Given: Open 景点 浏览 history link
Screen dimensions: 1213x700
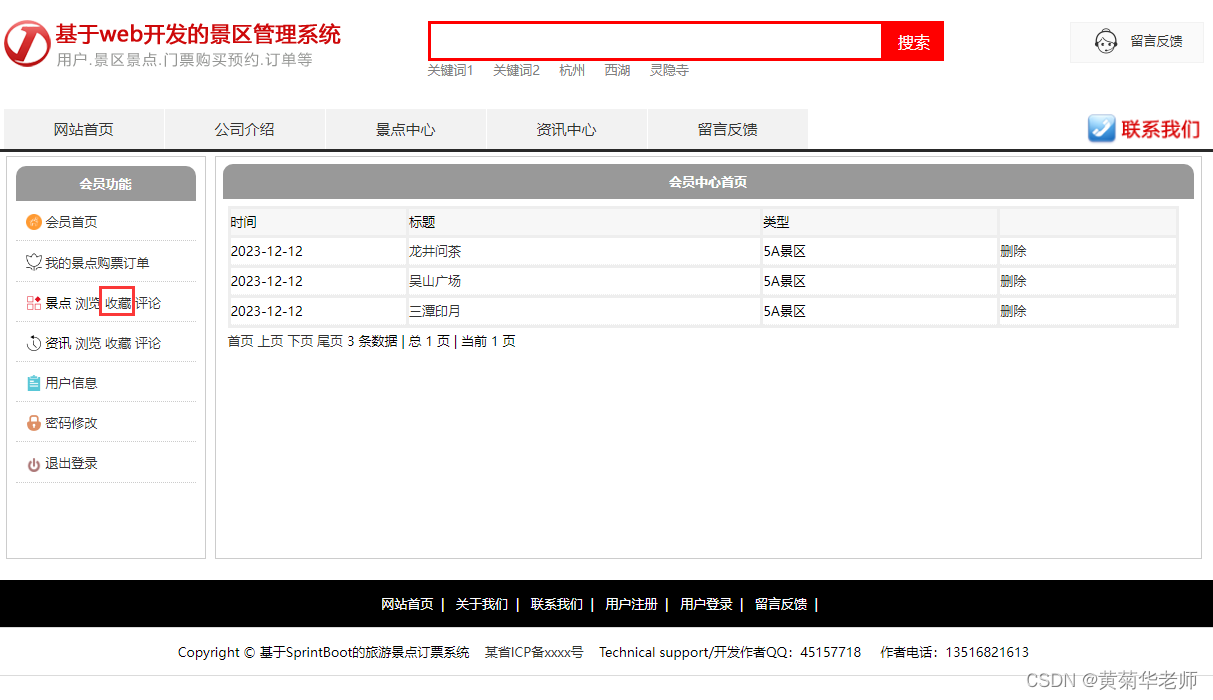Looking at the screenshot, I should (x=88, y=303).
